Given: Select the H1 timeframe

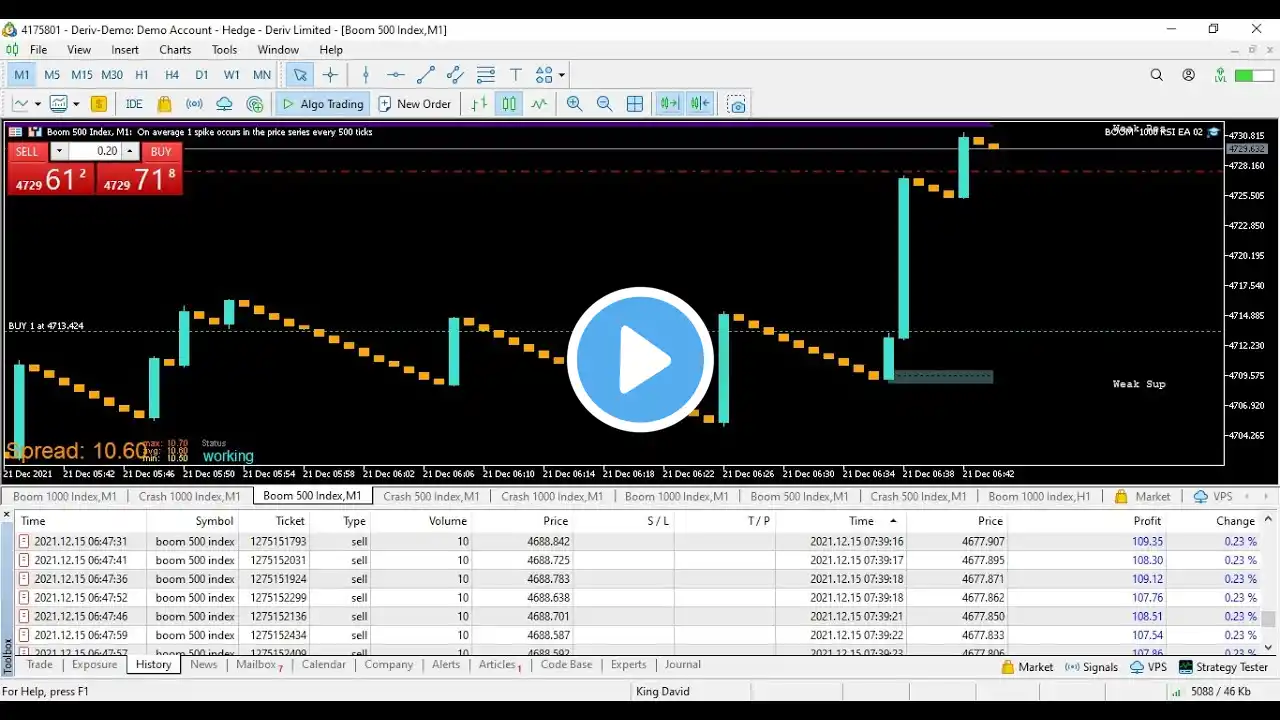Looking at the screenshot, I should (142, 75).
